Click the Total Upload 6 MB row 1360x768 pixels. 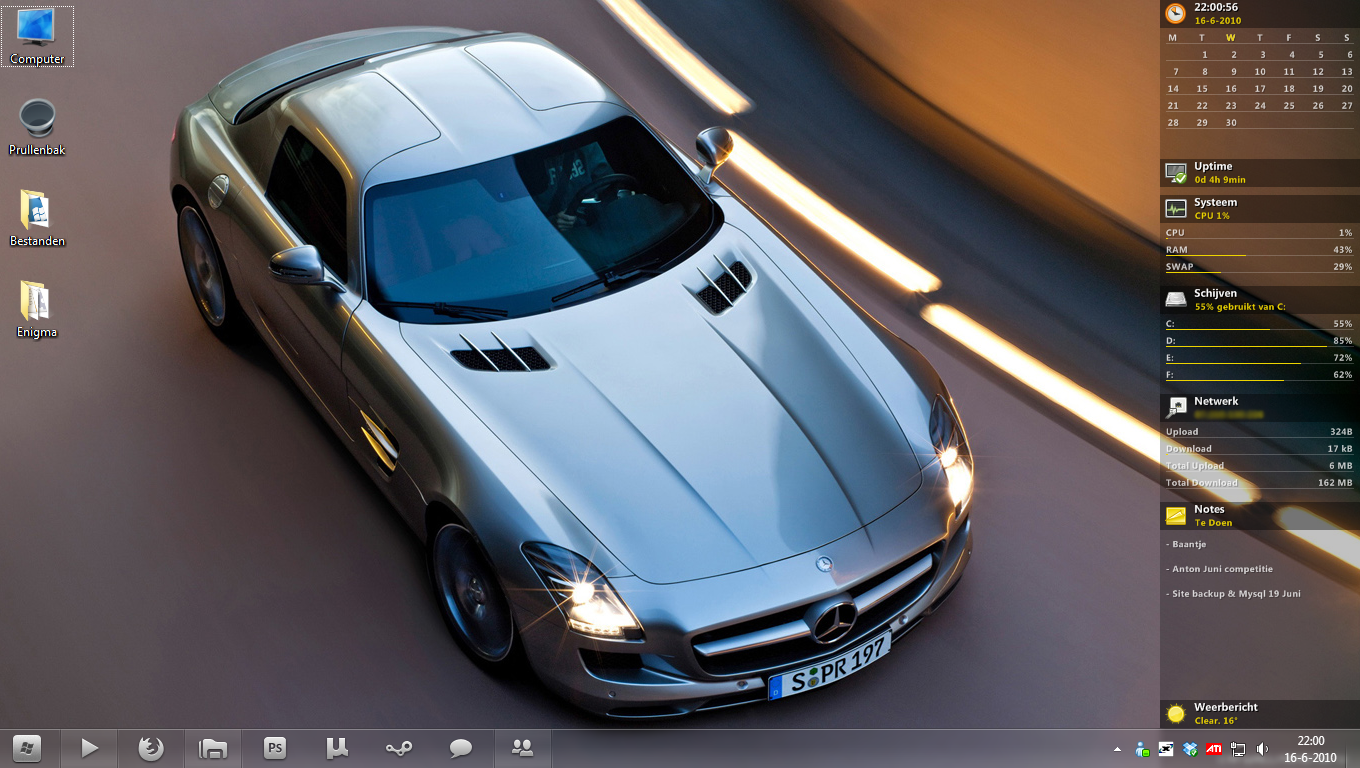pyautogui.click(x=1259, y=466)
